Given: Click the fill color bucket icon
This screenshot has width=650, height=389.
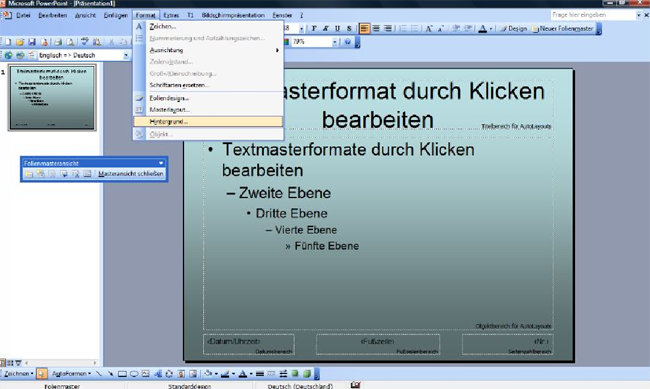Looking at the screenshot, I should click(x=208, y=374).
